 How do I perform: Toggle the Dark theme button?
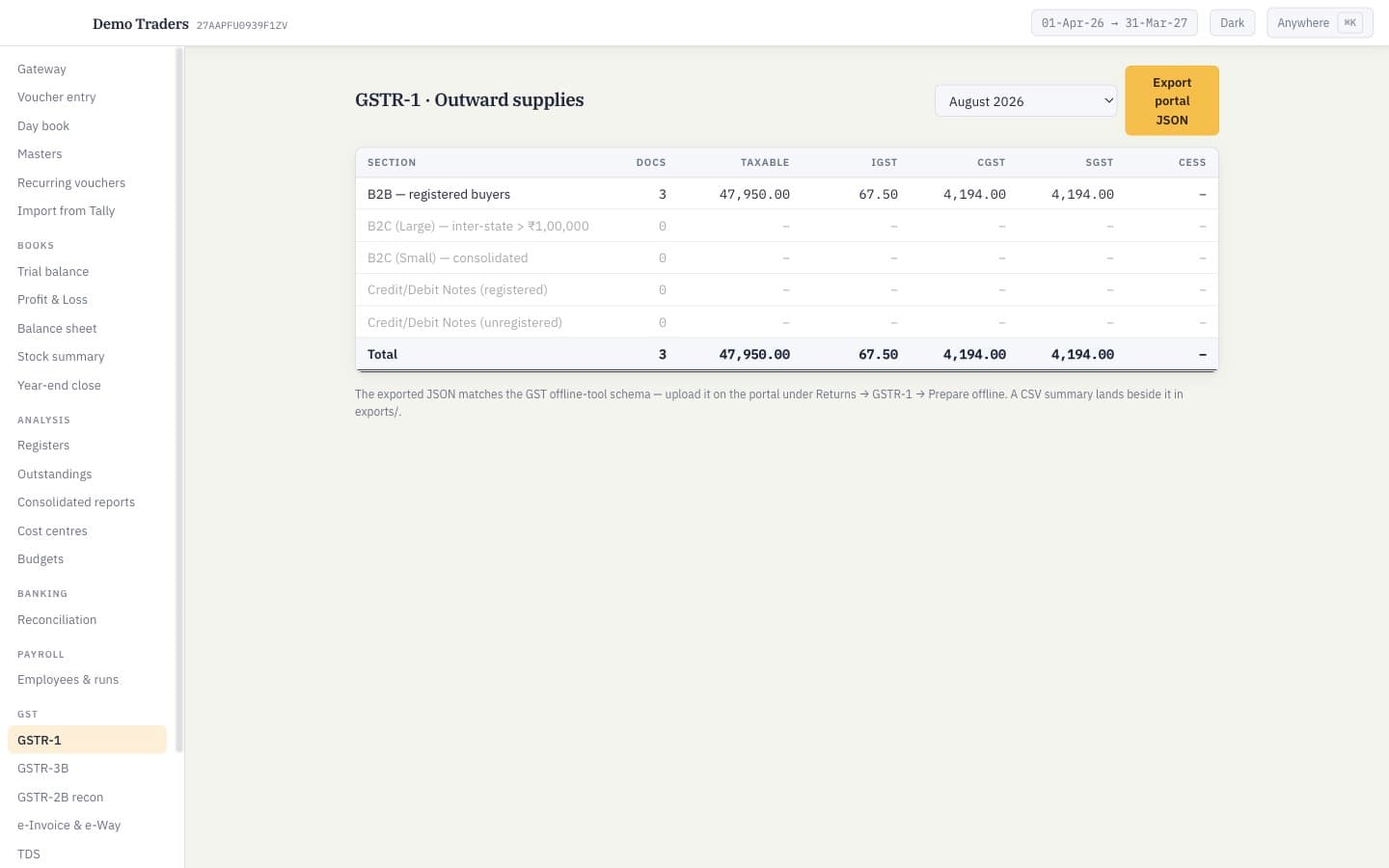[x=1232, y=23]
